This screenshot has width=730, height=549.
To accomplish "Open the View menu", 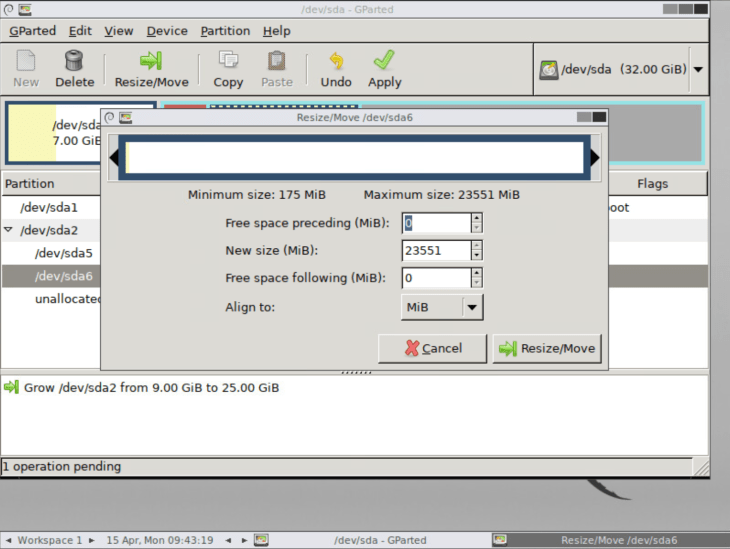I will (119, 31).
